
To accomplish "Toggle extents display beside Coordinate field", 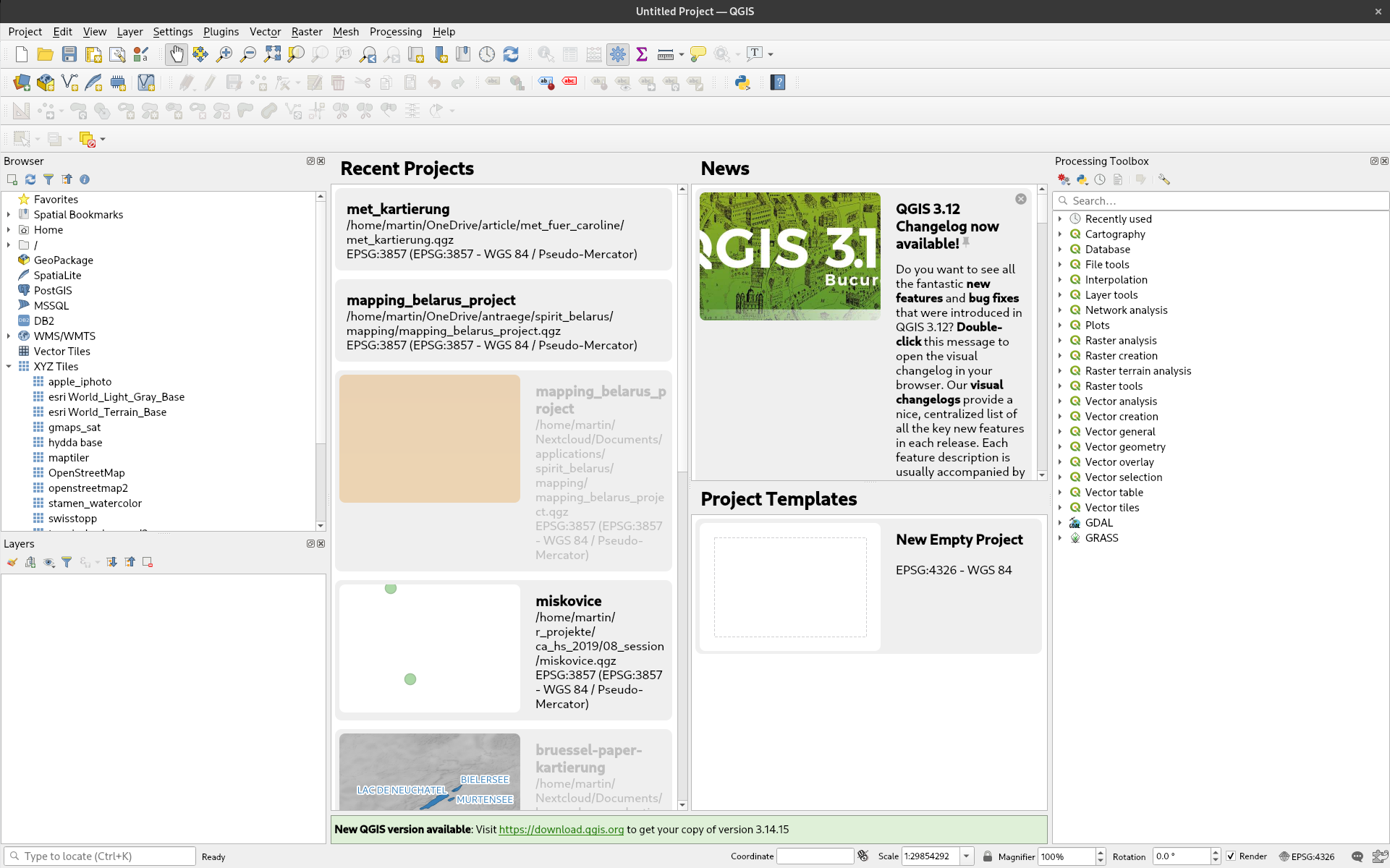I will pyautogui.click(x=863, y=856).
